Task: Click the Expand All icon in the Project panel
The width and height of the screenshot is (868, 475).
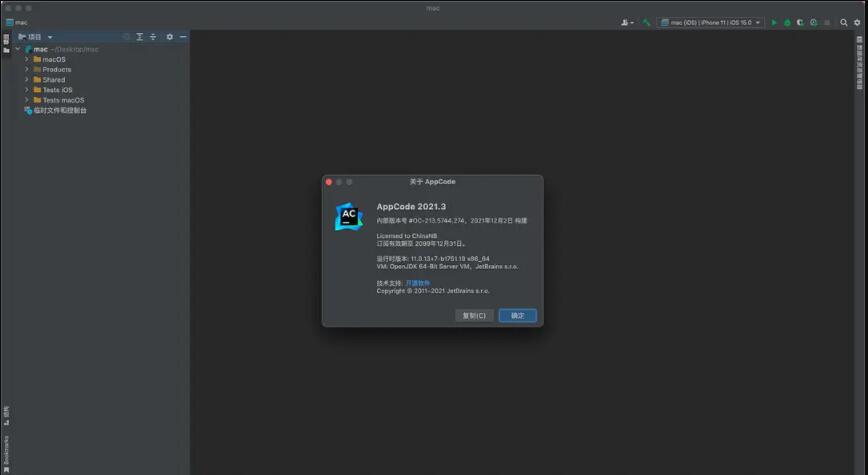Action: 140,37
